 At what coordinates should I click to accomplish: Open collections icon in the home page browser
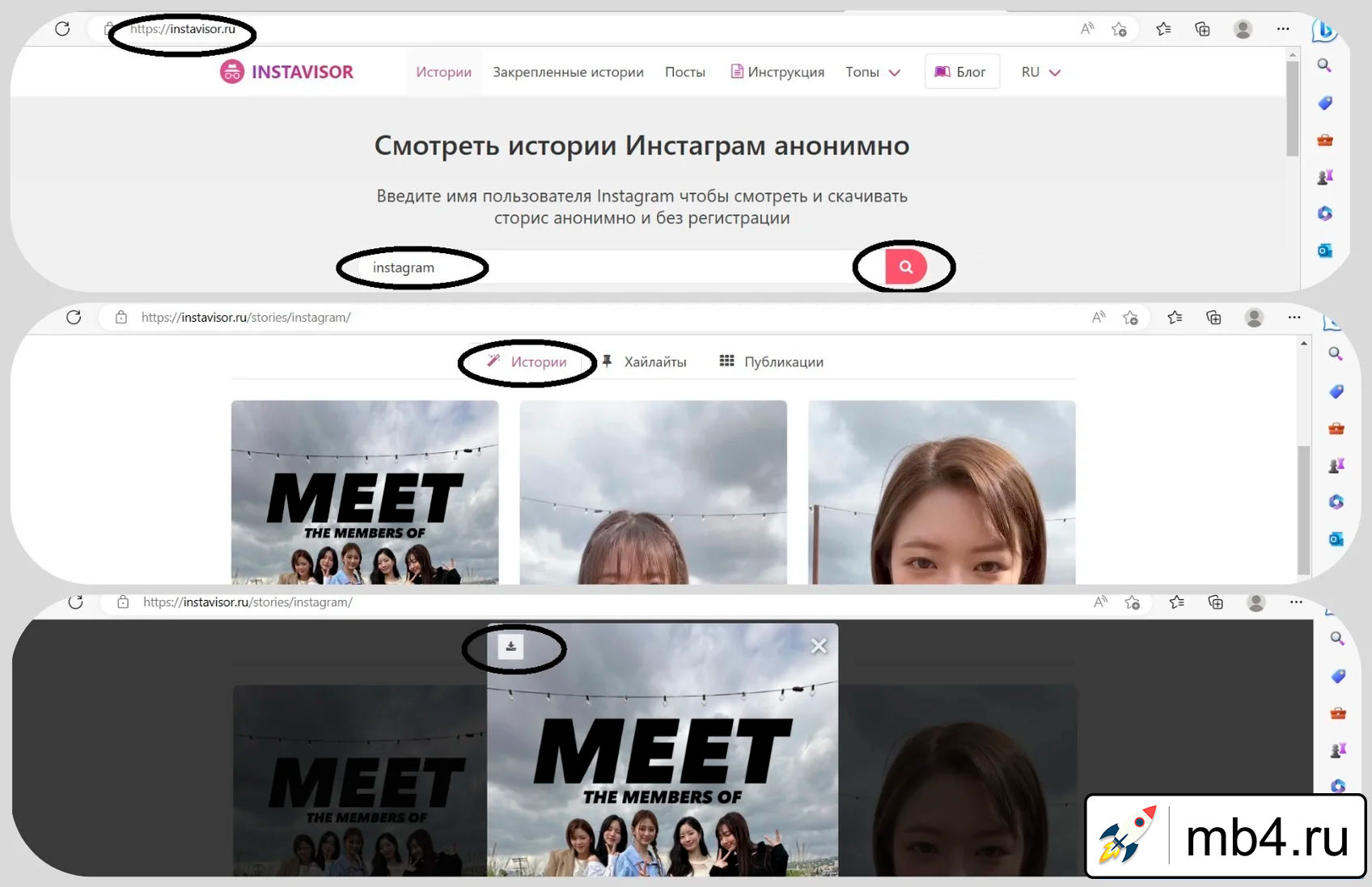click(x=1202, y=29)
